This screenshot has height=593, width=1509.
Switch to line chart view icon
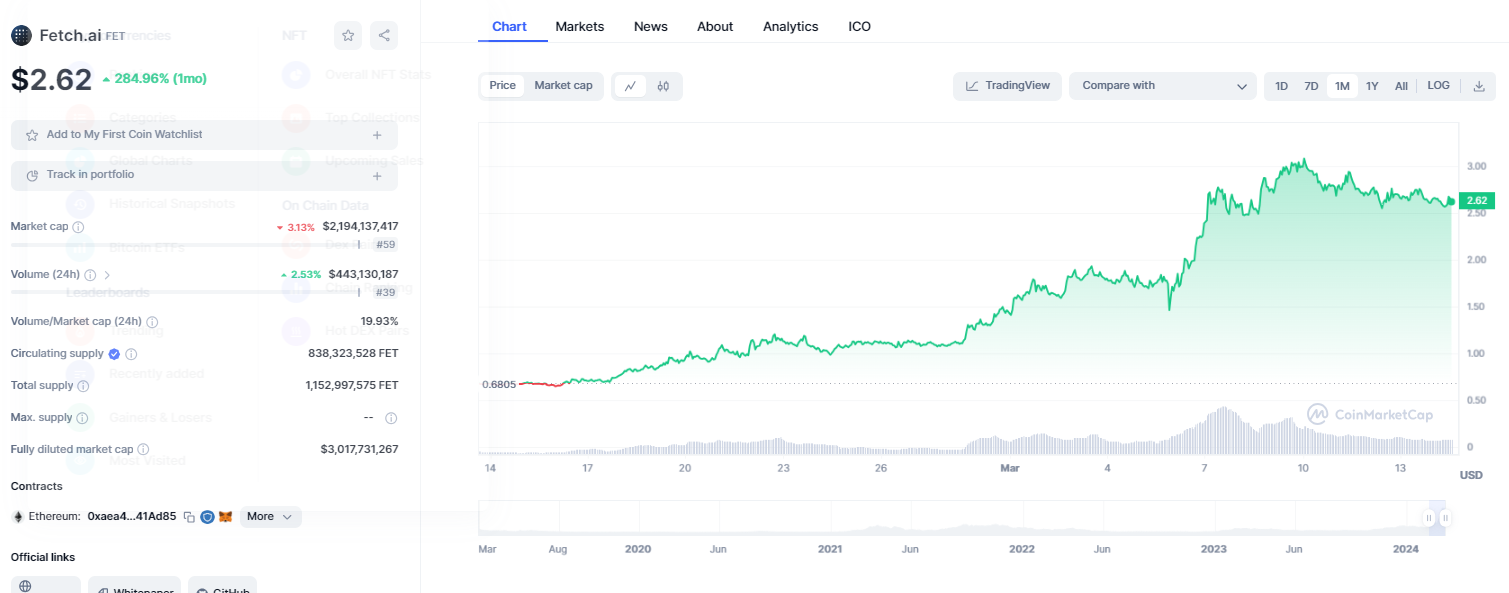pos(630,86)
